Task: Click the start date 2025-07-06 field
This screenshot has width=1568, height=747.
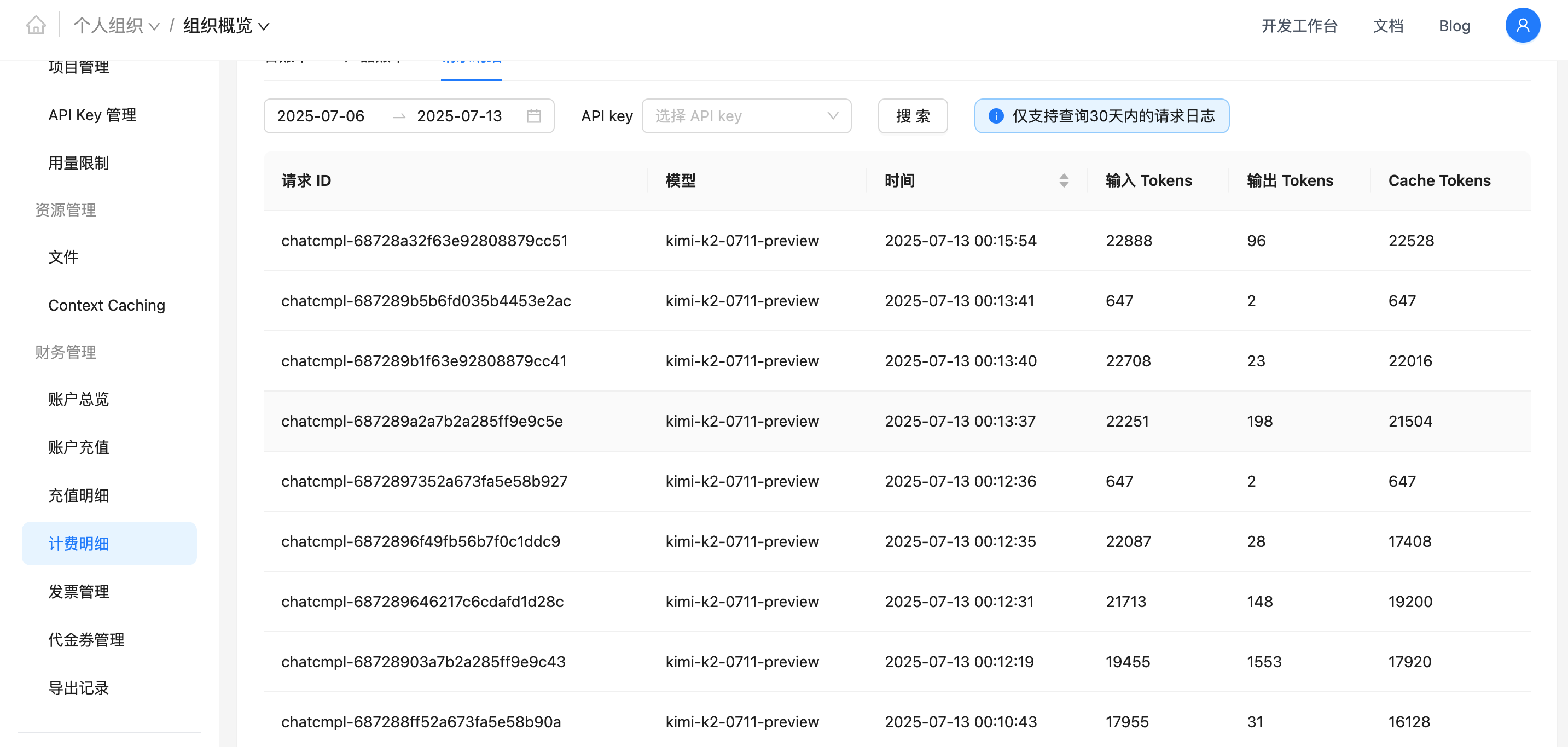Action: click(321, 115)
